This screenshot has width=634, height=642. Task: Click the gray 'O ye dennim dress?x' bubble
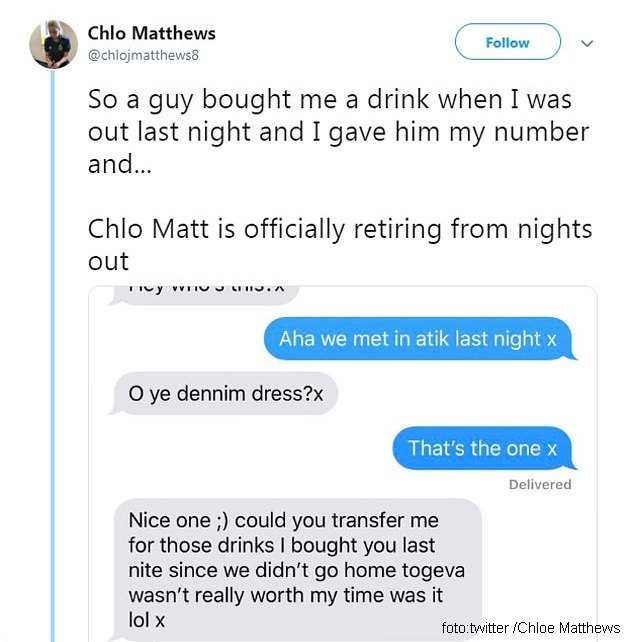tap(226, 394)
